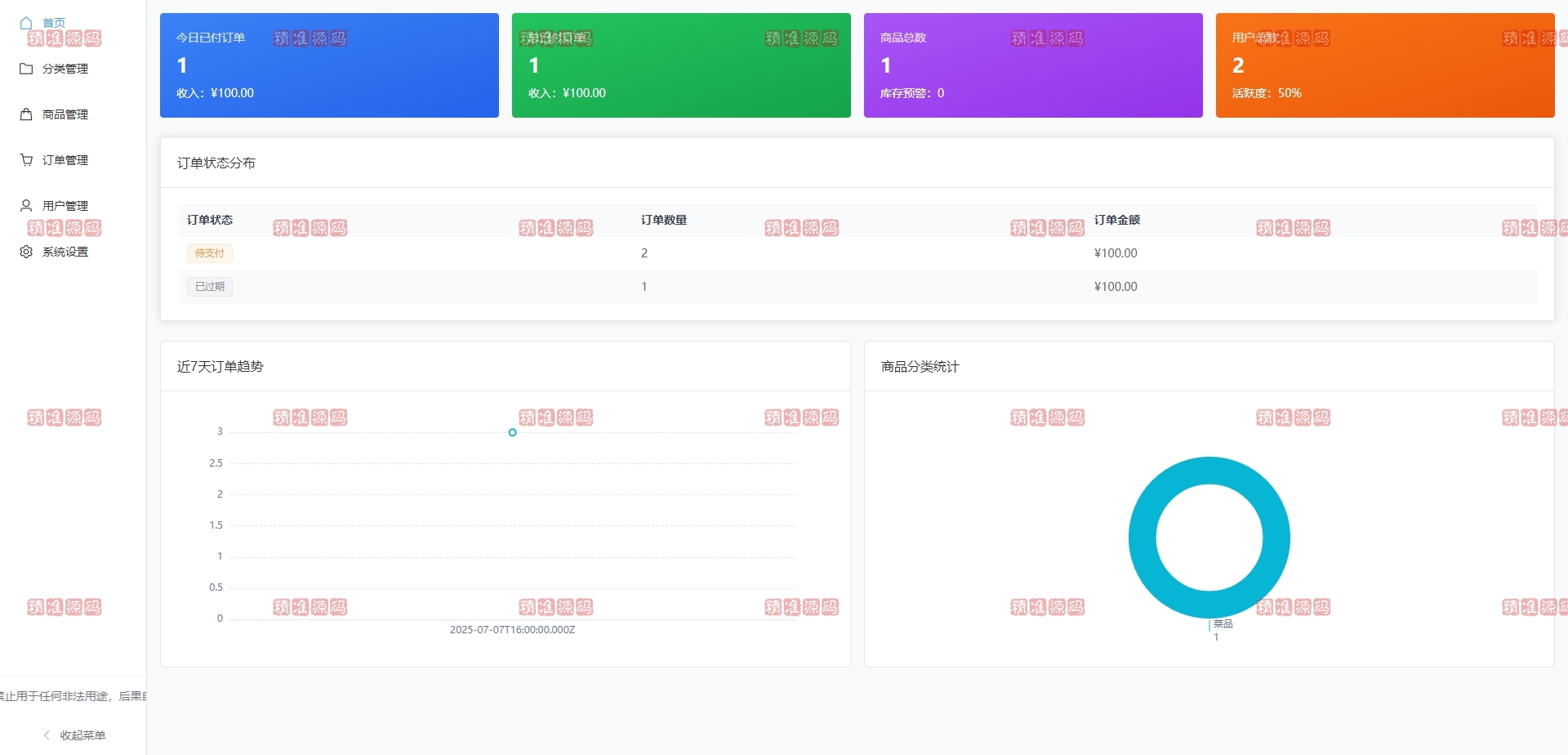
Task: Click the 2025-07-07 date axis label
Action: [x=512, y=630]
